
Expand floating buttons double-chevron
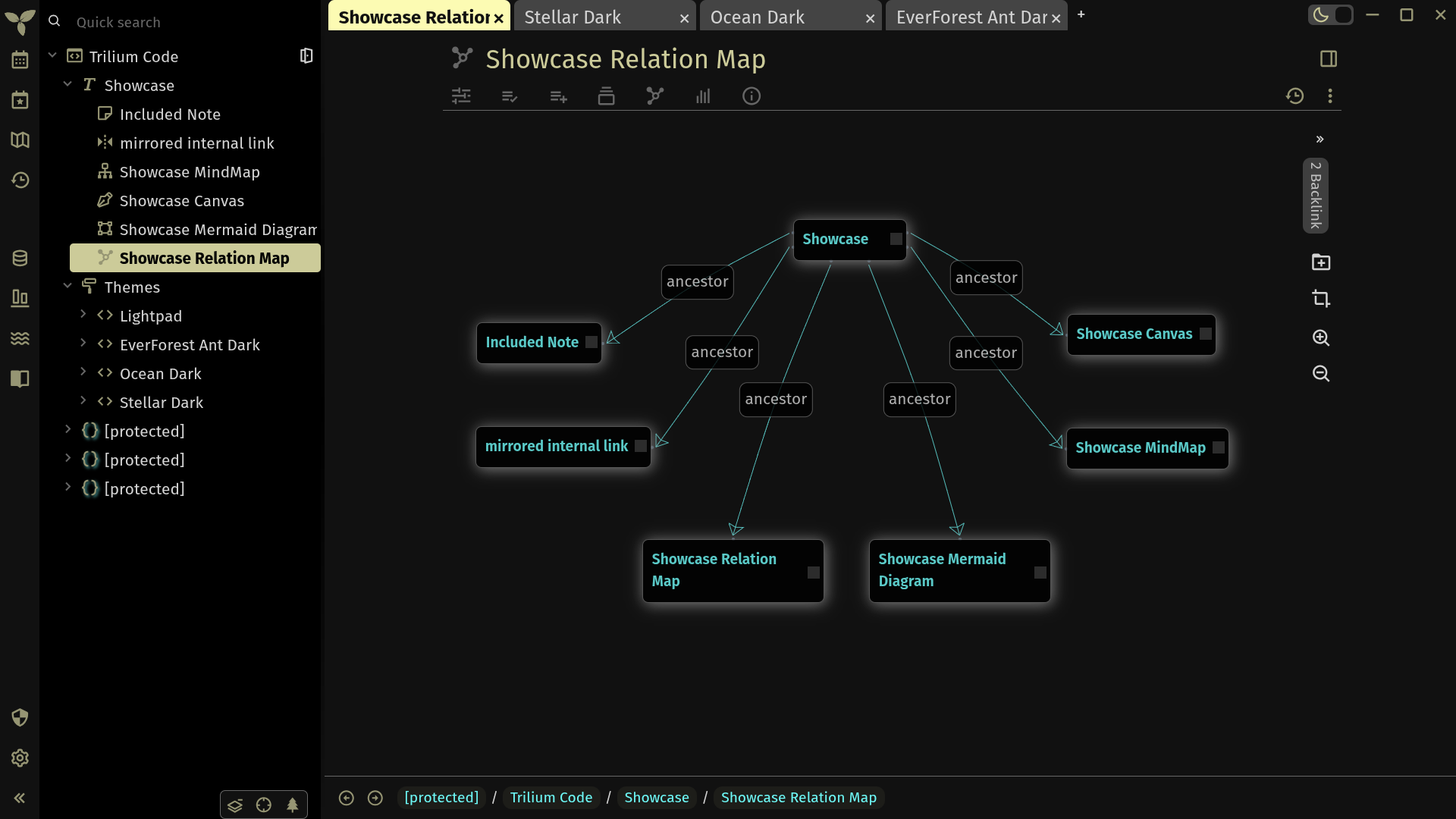1320,140
